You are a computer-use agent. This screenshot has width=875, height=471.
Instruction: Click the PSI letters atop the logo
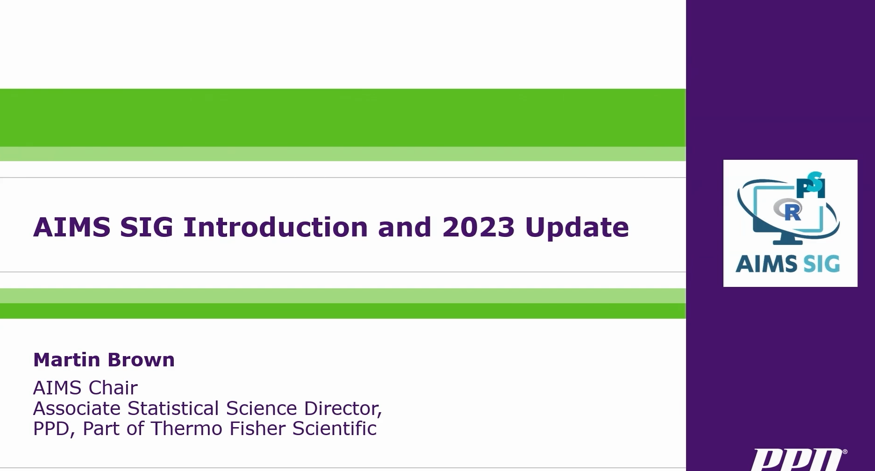[x=811, y=185]
